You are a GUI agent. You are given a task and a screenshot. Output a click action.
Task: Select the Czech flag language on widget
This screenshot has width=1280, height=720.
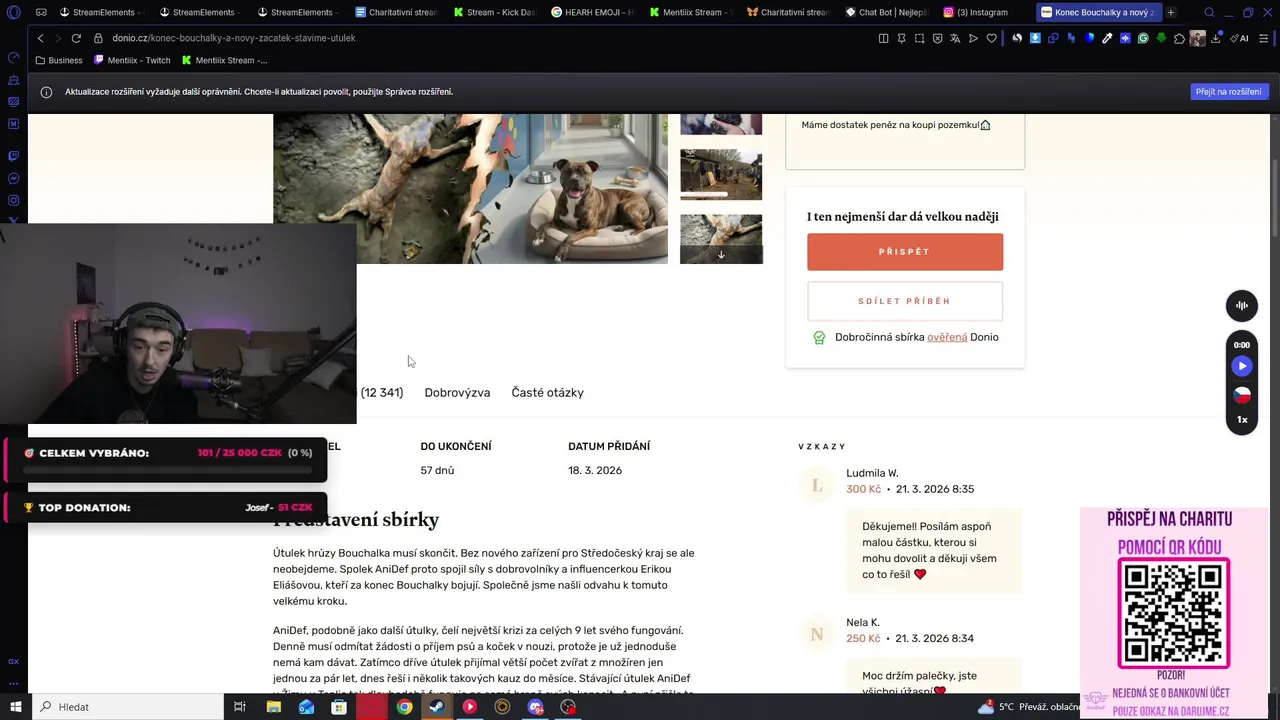1242,394
